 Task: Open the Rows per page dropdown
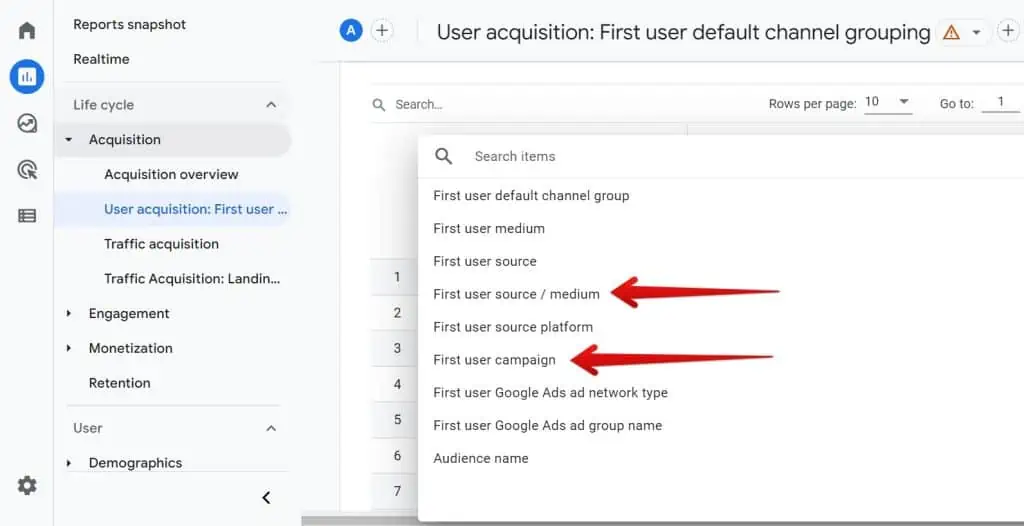tap(888, 103)
